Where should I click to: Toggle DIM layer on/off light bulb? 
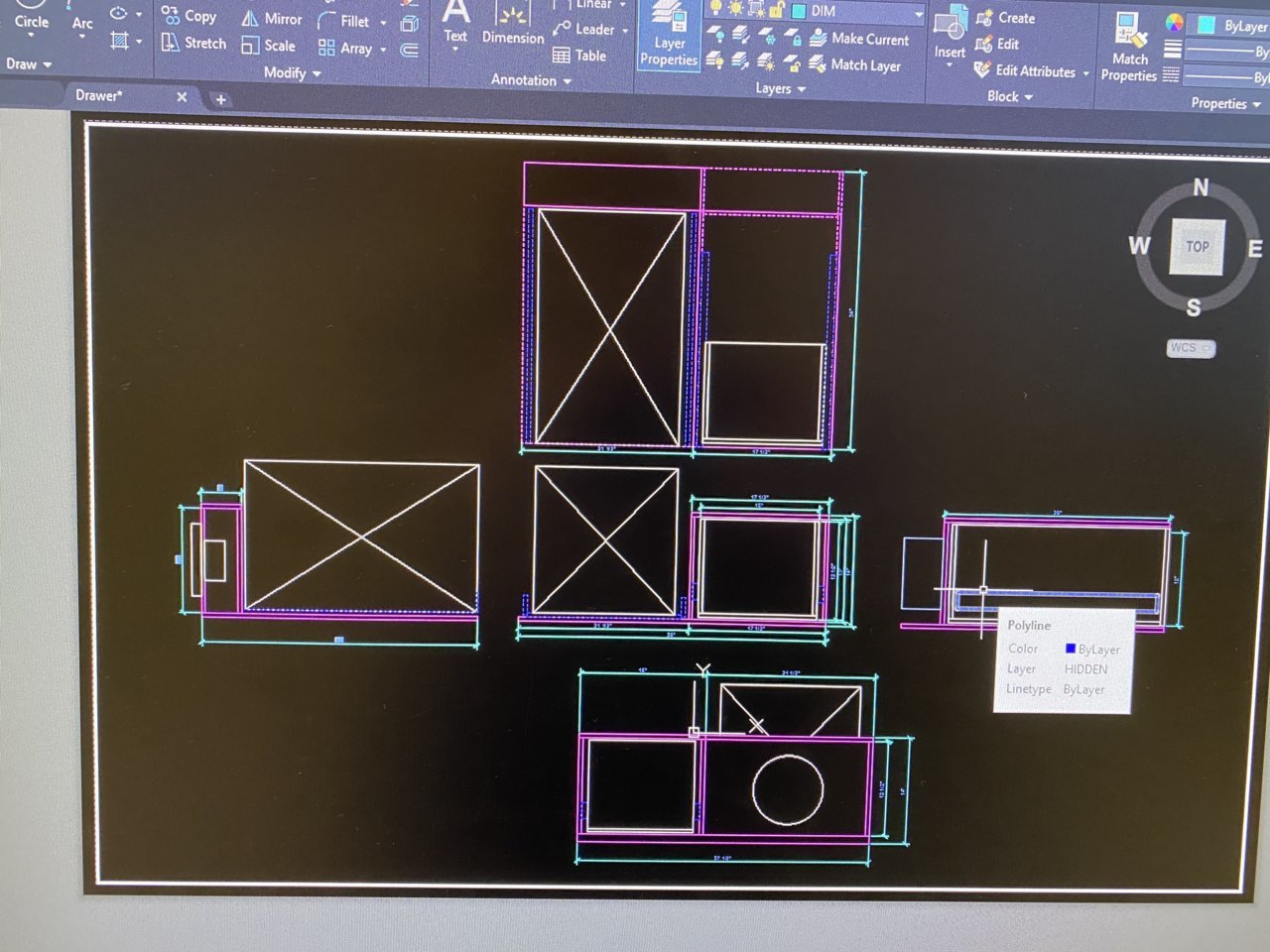point(714,8)
